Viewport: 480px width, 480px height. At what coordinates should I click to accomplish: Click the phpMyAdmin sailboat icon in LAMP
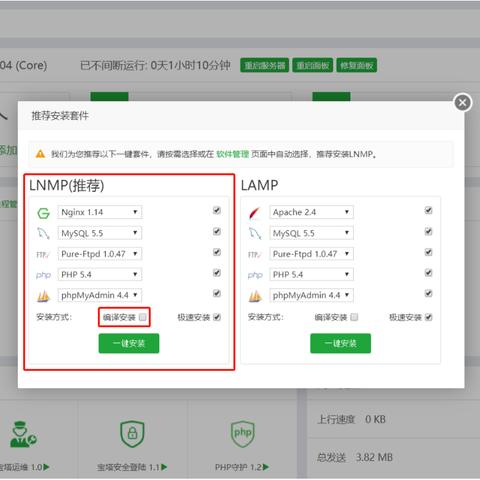click(255, 296)
